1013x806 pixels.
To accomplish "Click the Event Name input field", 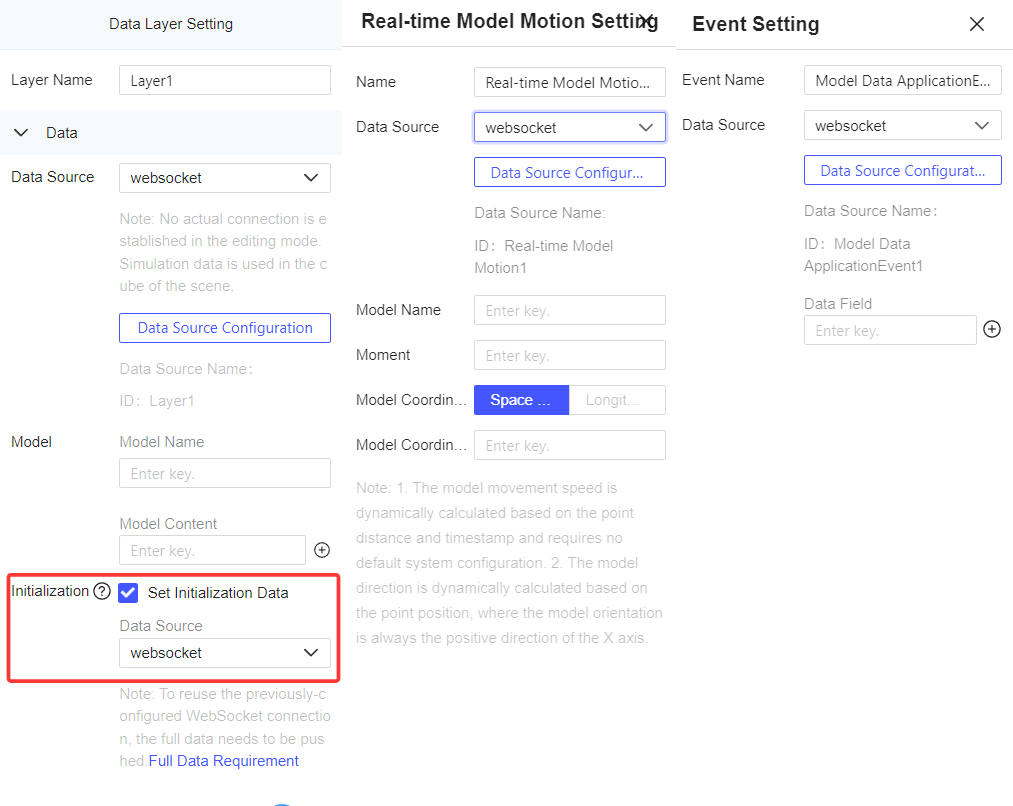I will pyautogui.click(x=903, y=80).
